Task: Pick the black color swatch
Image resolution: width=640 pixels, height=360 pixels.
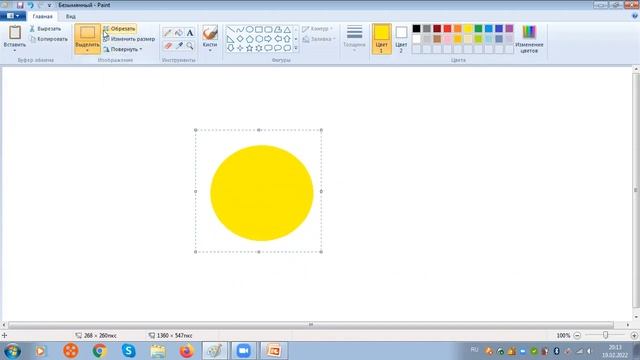Action: pos(416,29)
